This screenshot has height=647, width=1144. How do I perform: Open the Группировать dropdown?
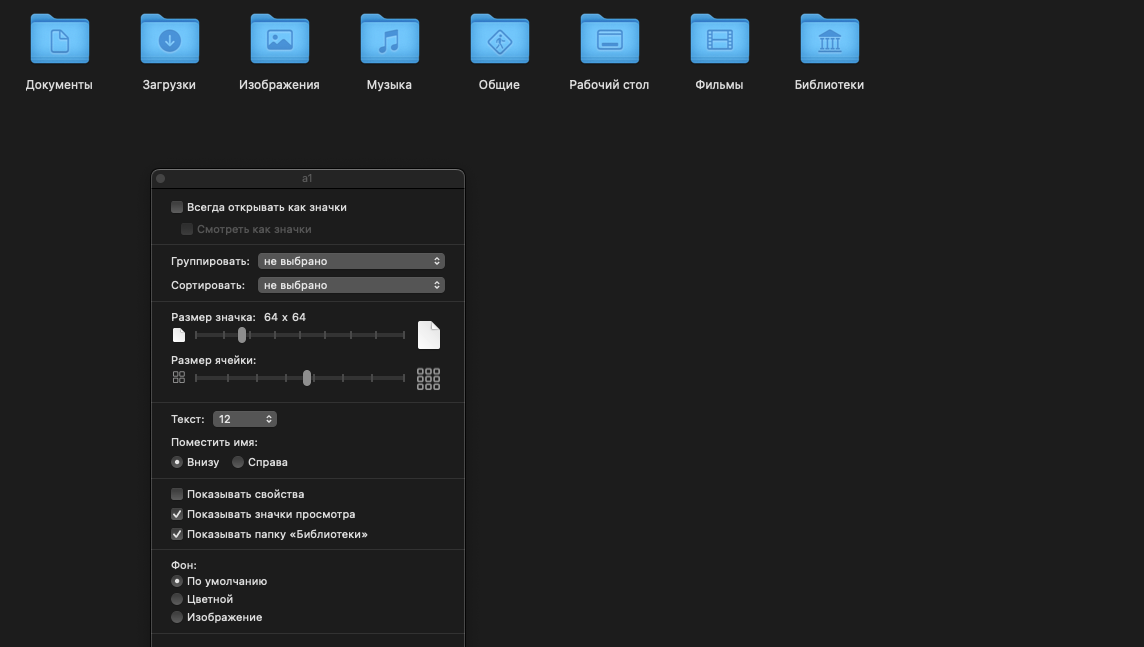(x=351, y=261)
